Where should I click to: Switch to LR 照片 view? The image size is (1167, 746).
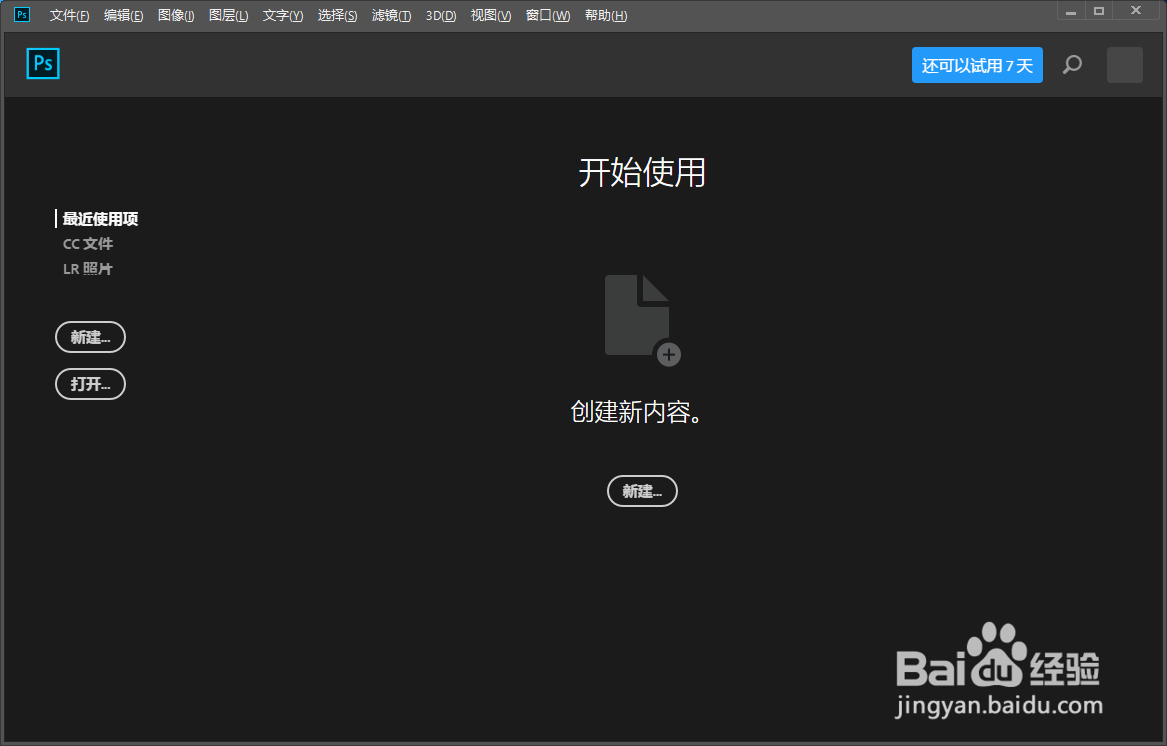(87, 268)
